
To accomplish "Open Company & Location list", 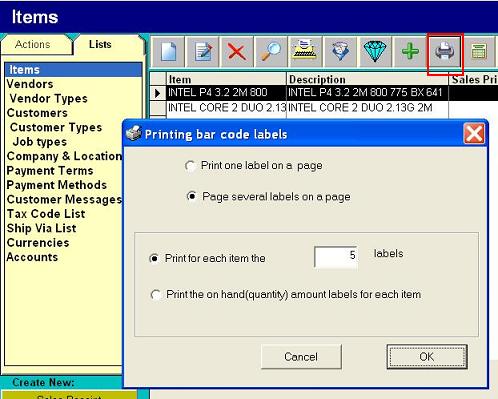I will click(x=64, y=156).
